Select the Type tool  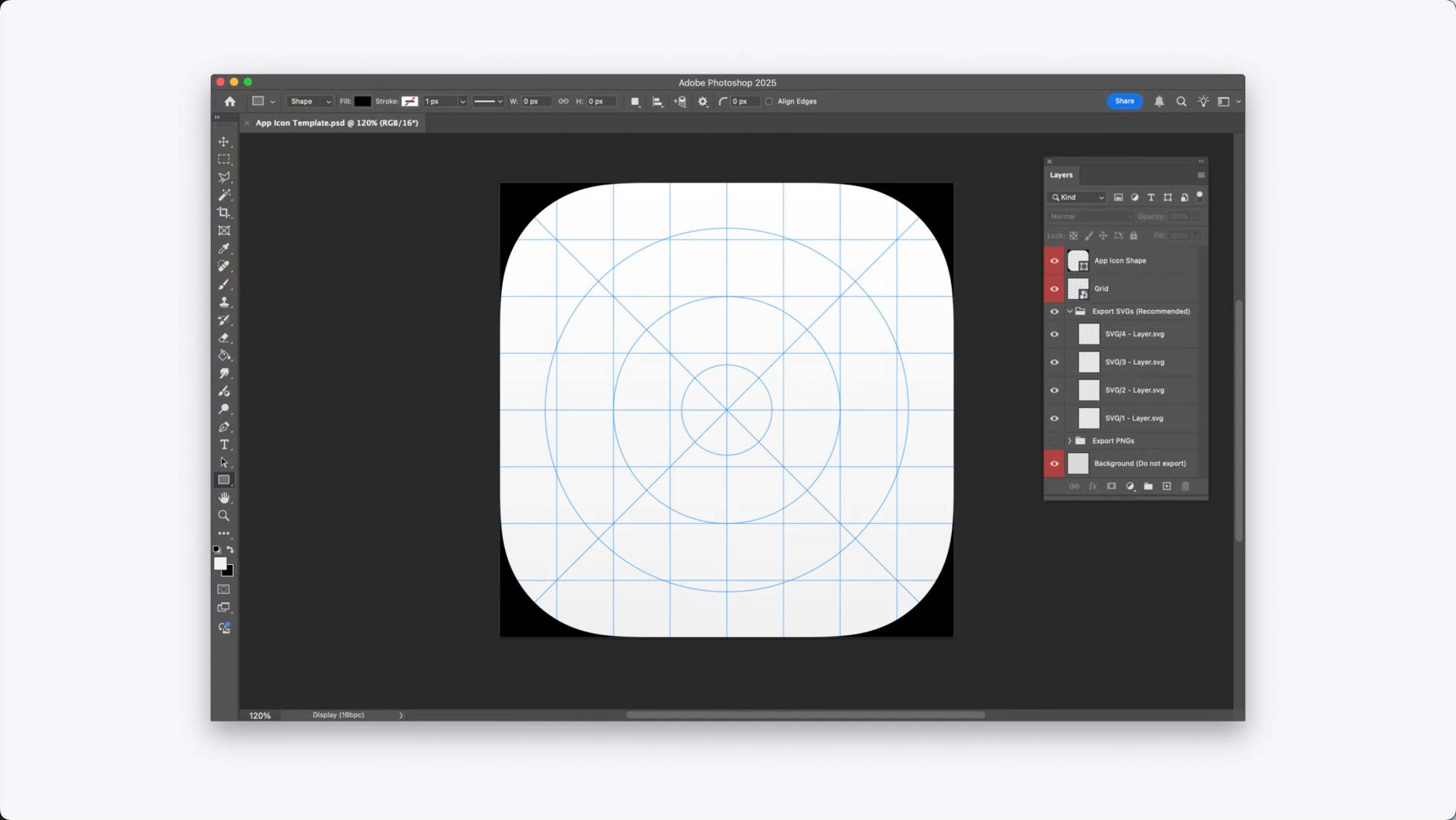224,444
